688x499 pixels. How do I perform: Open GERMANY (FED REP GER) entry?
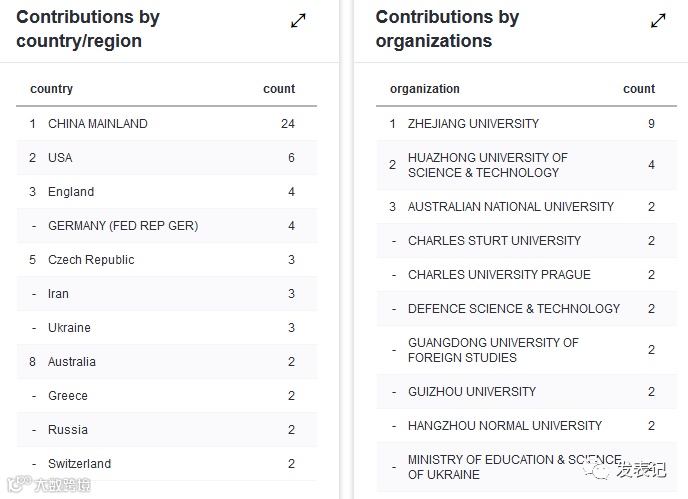pyautogui.click(x=123, y=226)
